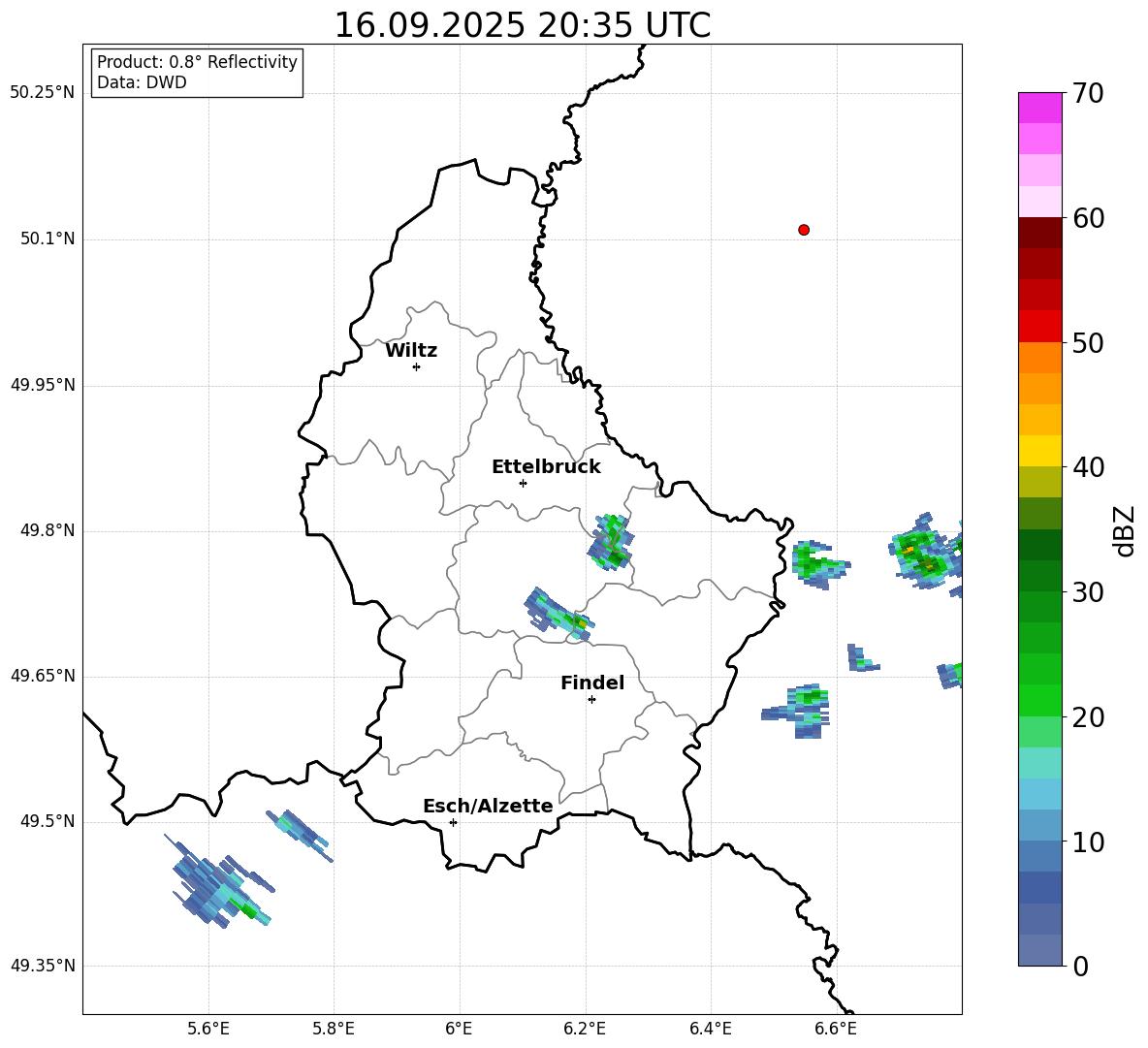Click the 50 label on the colorbar
The height and width of the screenshot is (1048, 1148).
pyautogui.click(x=1088, y=342)
